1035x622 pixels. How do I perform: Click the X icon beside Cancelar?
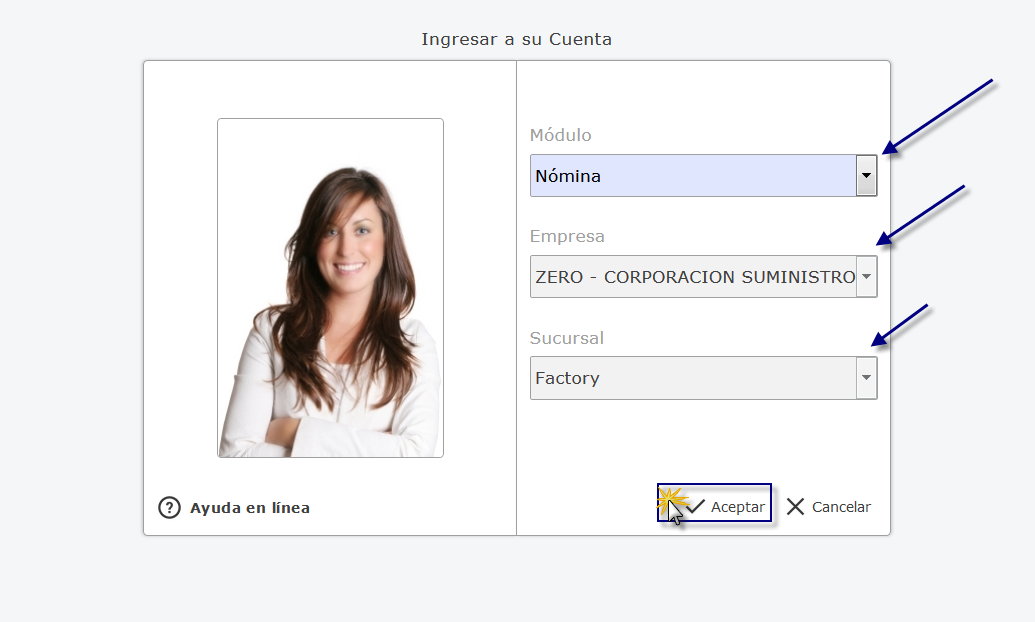pyautogui.click(x=795, y=507)
